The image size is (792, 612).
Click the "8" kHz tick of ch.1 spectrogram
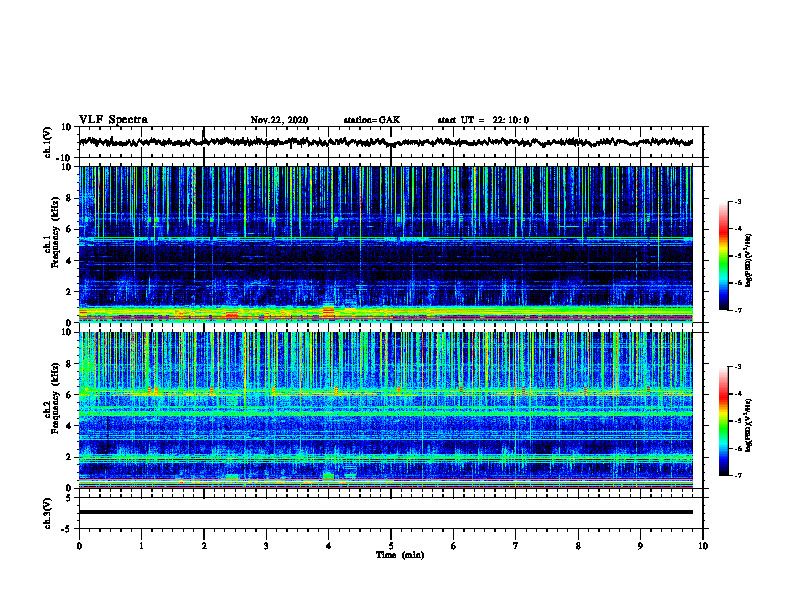tap(69, 198)
